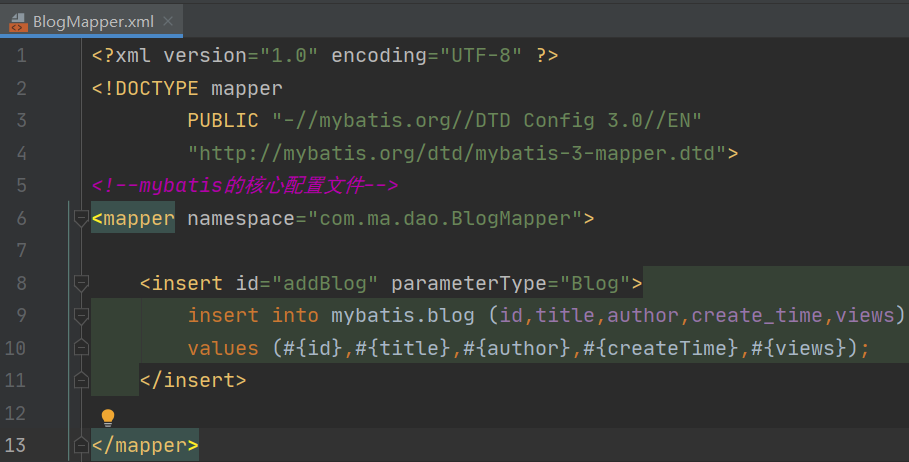Click fold end marker beside closing mapper tag
909x462 pixels.
[x=81, y=445]
